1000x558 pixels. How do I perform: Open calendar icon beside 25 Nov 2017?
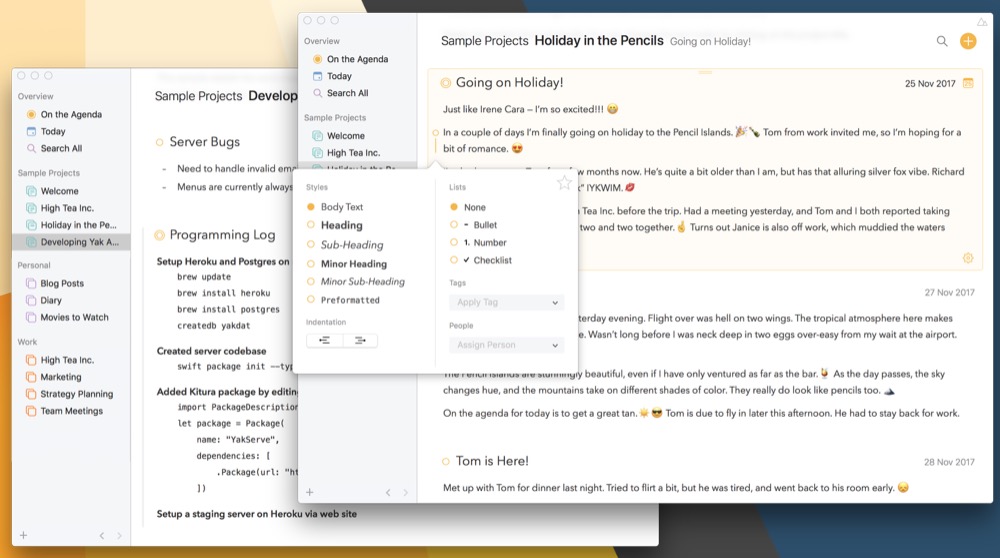point(967,84)
